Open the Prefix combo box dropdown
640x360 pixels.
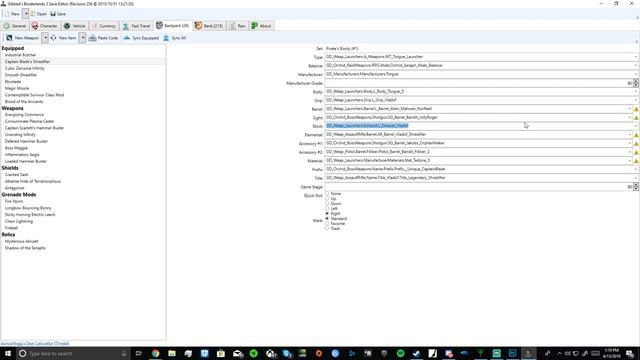coord(636,169)
